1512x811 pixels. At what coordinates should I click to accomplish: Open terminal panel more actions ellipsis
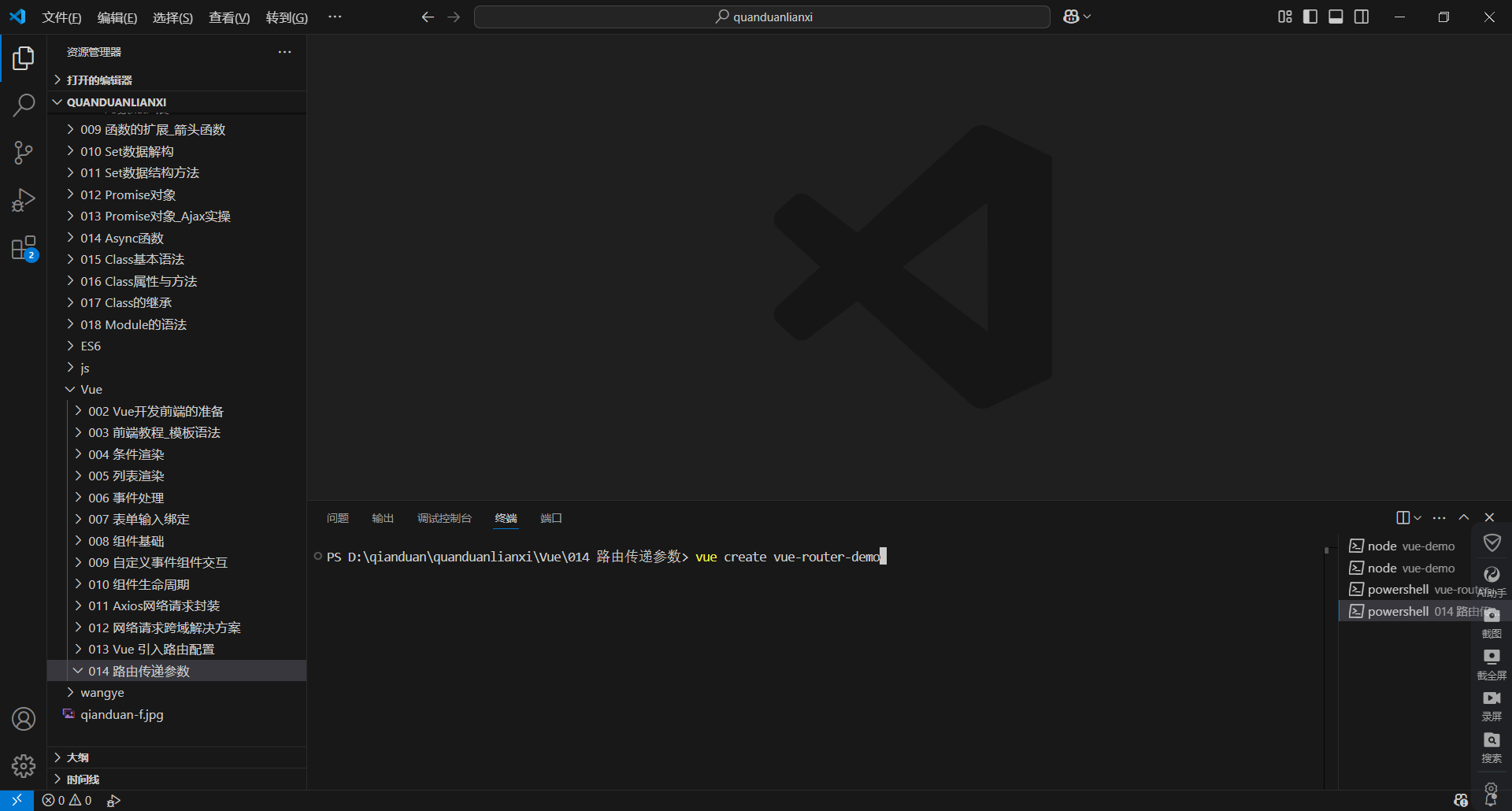pyautogui.click(x=1440, y=517)
